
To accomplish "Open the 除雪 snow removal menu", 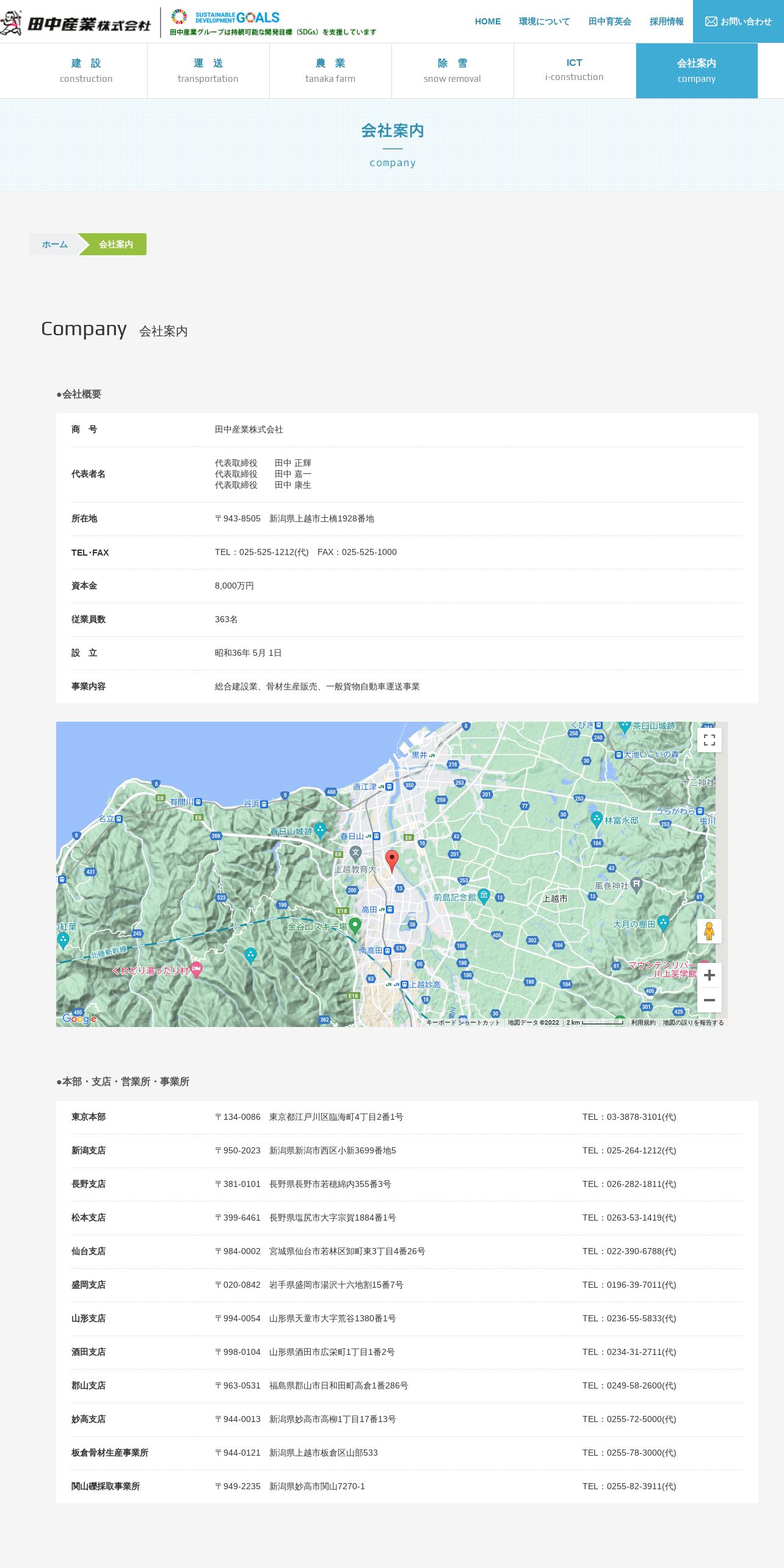I will click(x=452, y=71).
